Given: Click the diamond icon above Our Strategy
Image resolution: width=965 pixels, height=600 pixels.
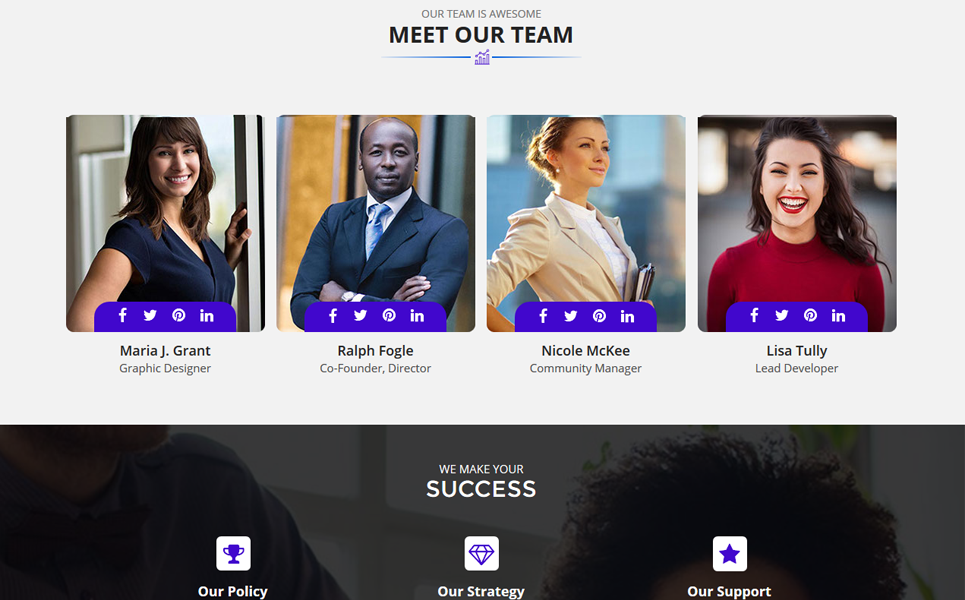Looking at the screenshot, I should click(x=481, y=553).
